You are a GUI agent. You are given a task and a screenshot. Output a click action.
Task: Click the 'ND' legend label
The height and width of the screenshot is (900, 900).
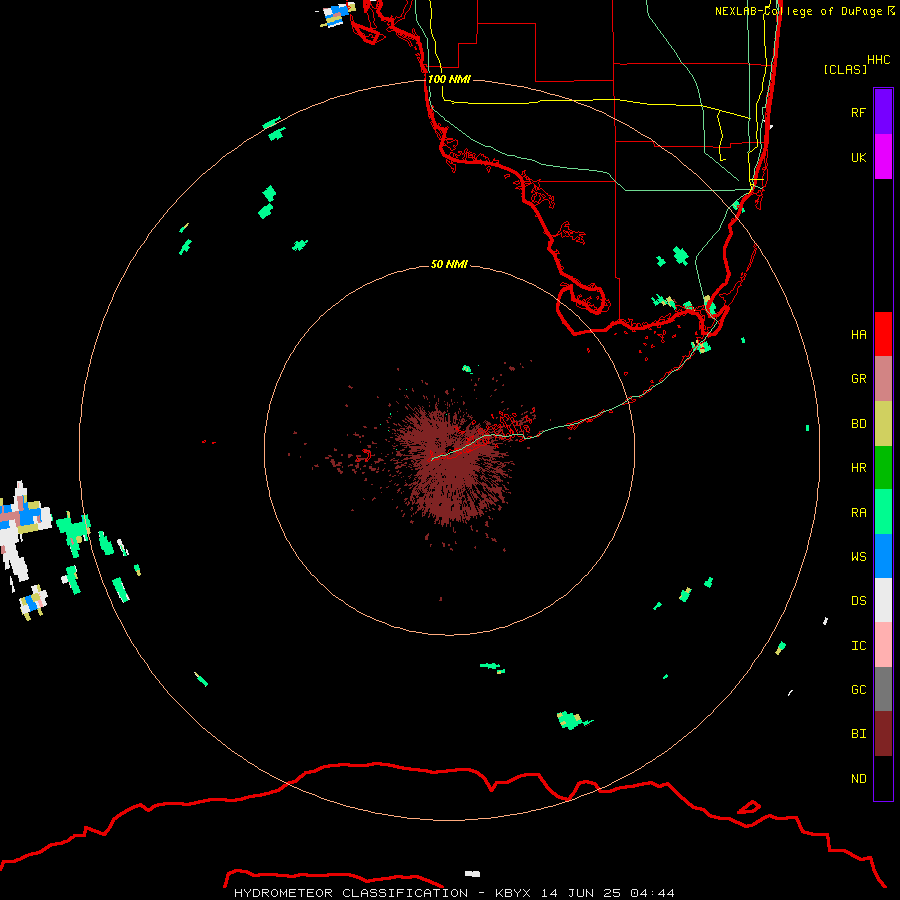(858, 779)
